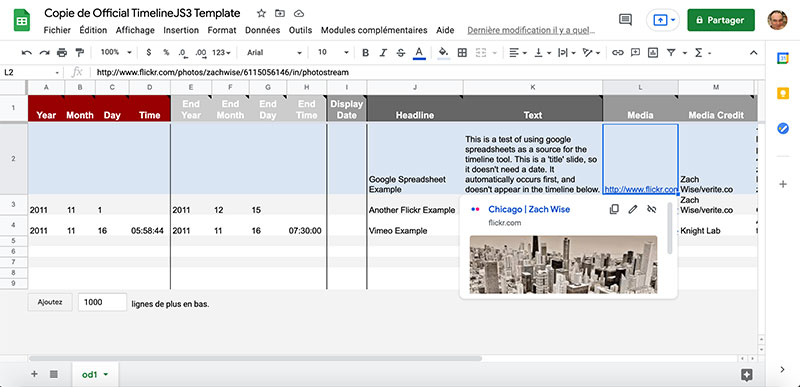The image size is (800, 387).
Task: Click the Chicago skyline thumbnail
Action: (x=563, y=264)
